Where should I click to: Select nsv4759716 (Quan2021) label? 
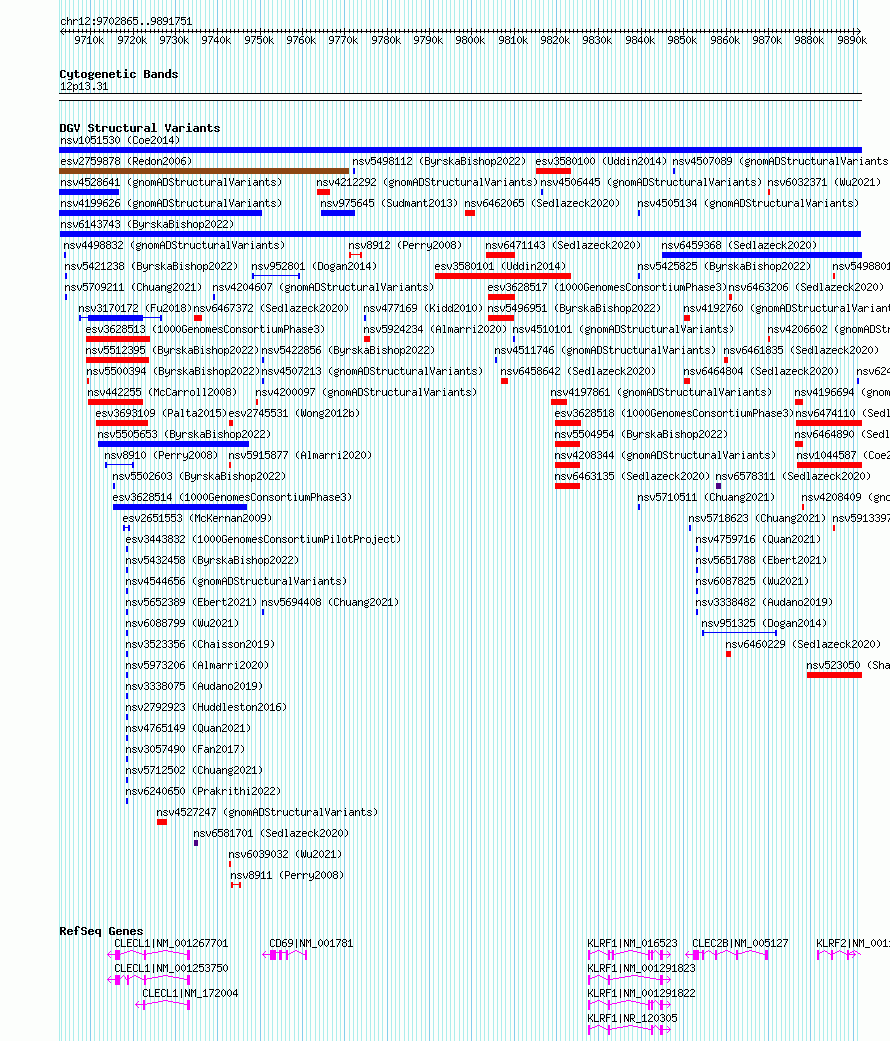758,540
